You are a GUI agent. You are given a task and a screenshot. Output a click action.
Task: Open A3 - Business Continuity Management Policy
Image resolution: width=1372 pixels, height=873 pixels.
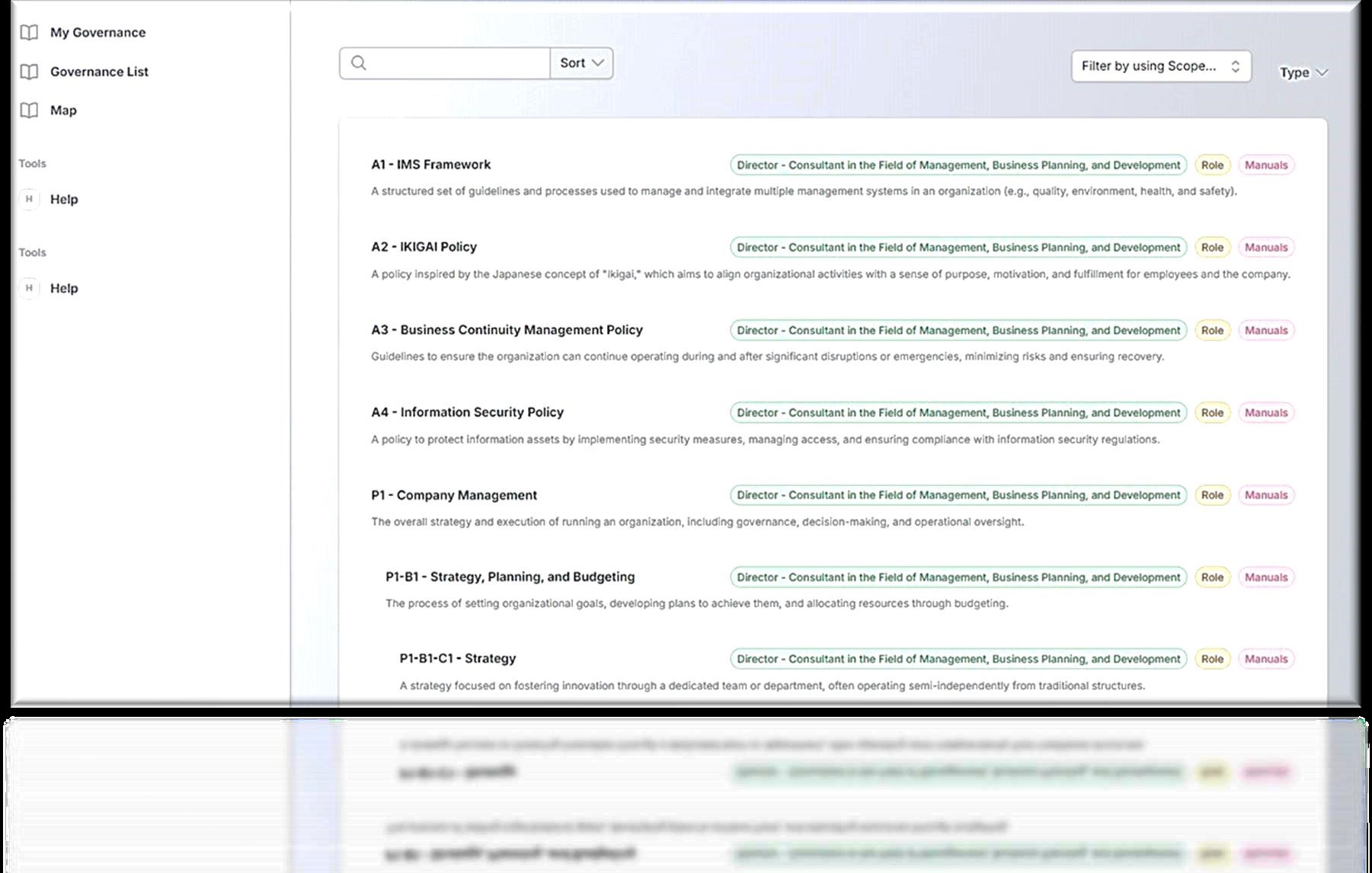point(507,330)
